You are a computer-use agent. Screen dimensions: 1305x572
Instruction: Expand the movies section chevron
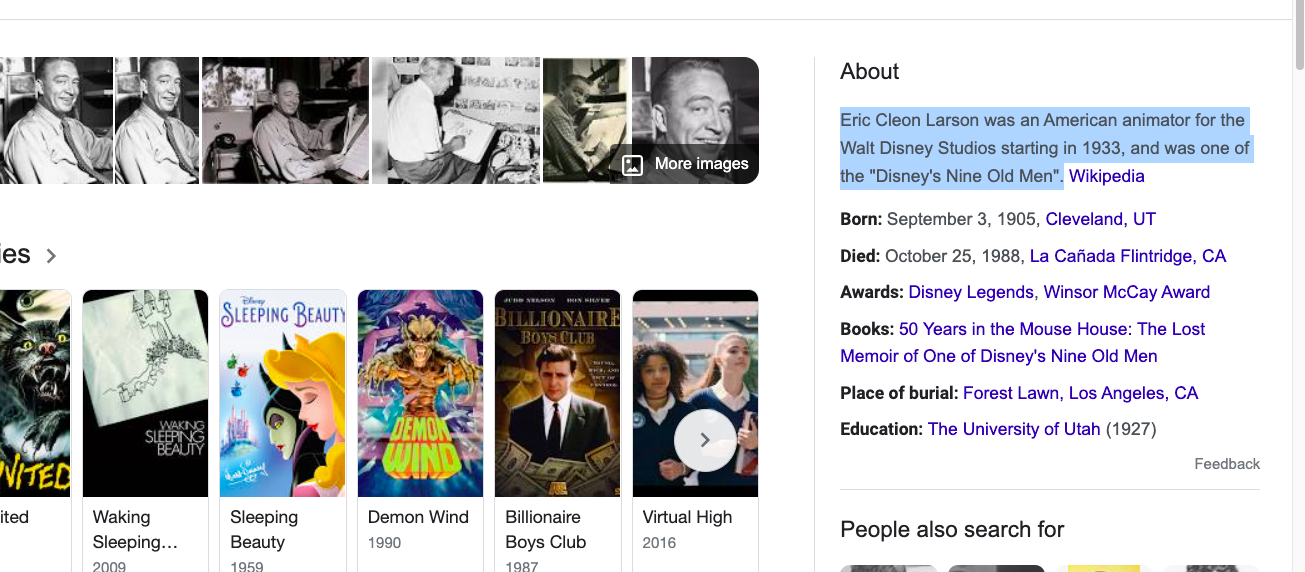pos(51,256)
